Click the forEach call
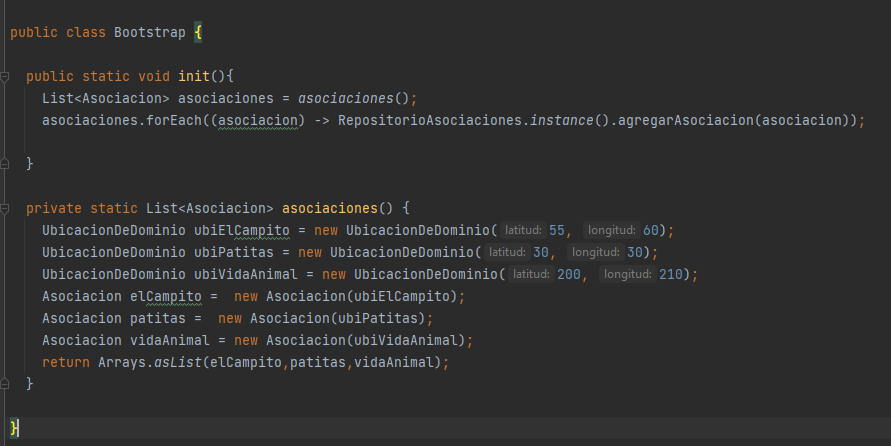 pyautogui.click(x=174, y=120)
